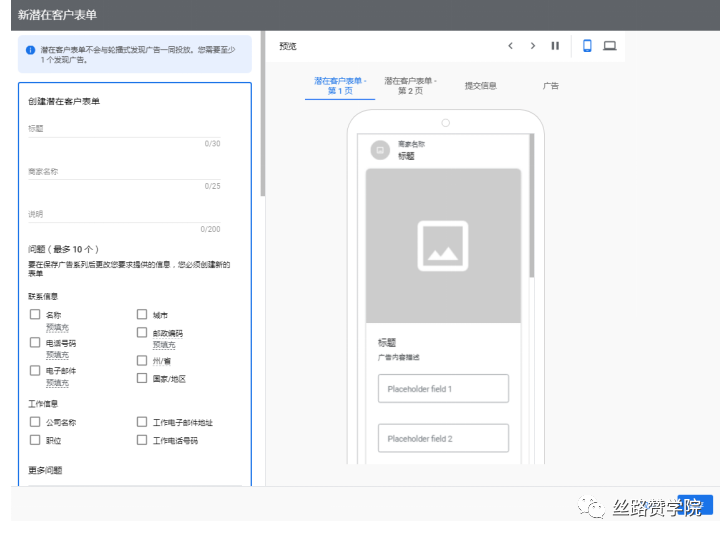Click 预填充 link under 电子邮件
This screenshot has width=725, height=540.
tap(57, 383)
